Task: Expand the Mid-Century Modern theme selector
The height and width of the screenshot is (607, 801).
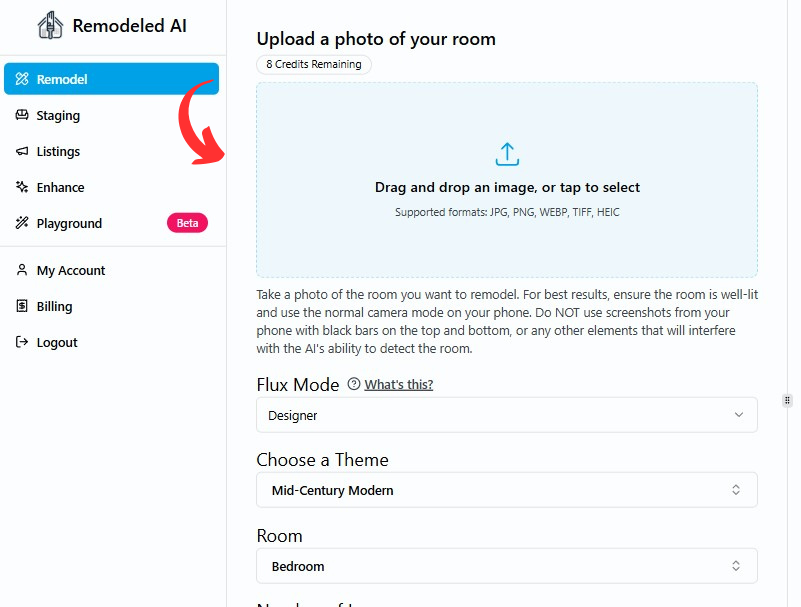Action: (x=506, y=490)
